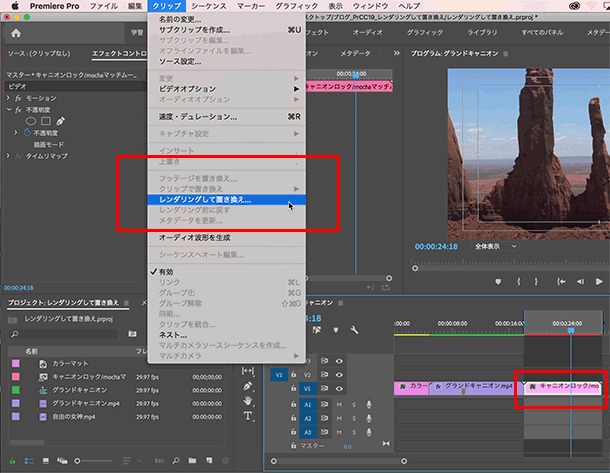Screen dimensions: 610x473
Task: Toggle V1 track output eye
Action: coord(339,388)
